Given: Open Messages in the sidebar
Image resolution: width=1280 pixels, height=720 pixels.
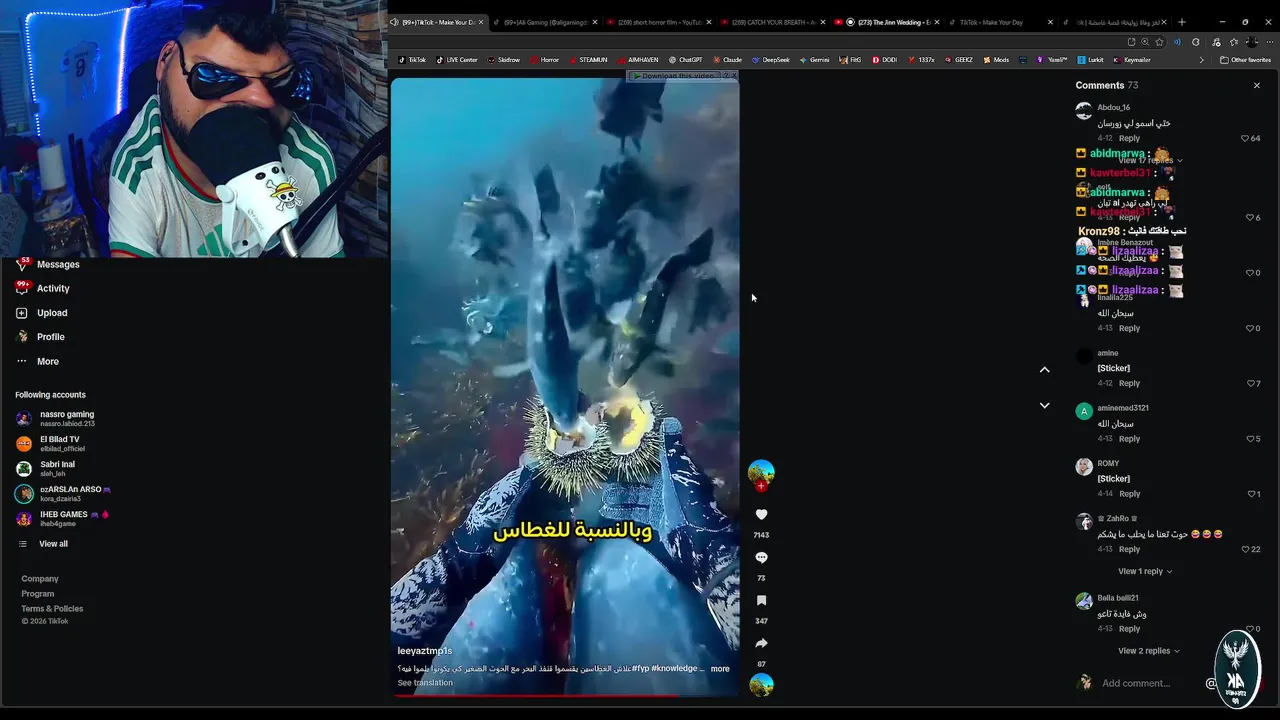Looking at the screenshot, I should (47, 264).
